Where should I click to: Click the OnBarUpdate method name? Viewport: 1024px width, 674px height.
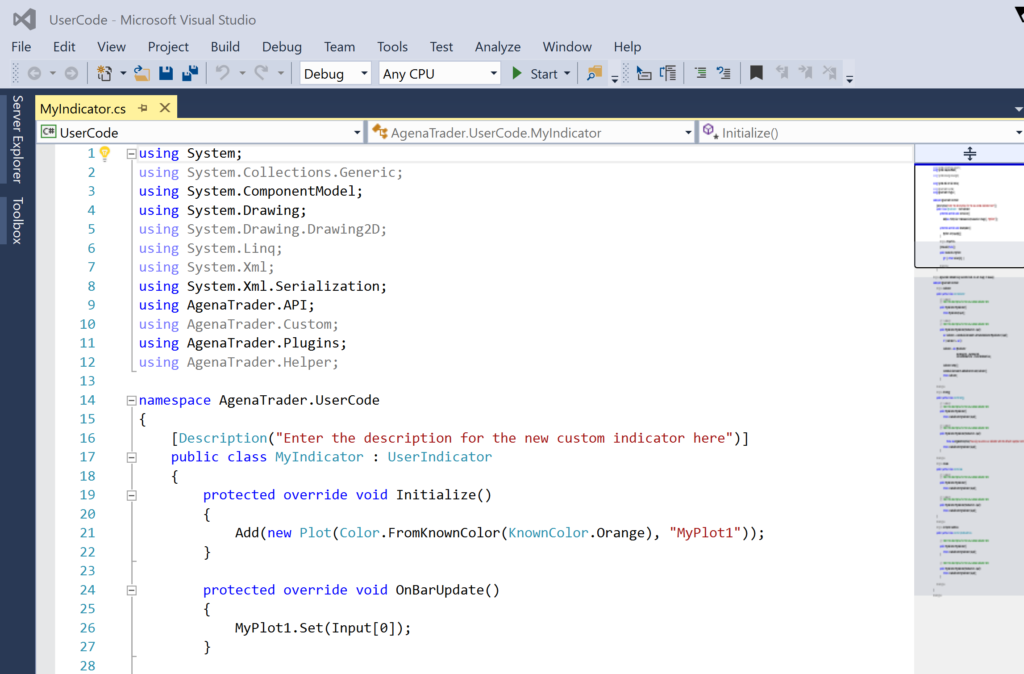(440, 590)
